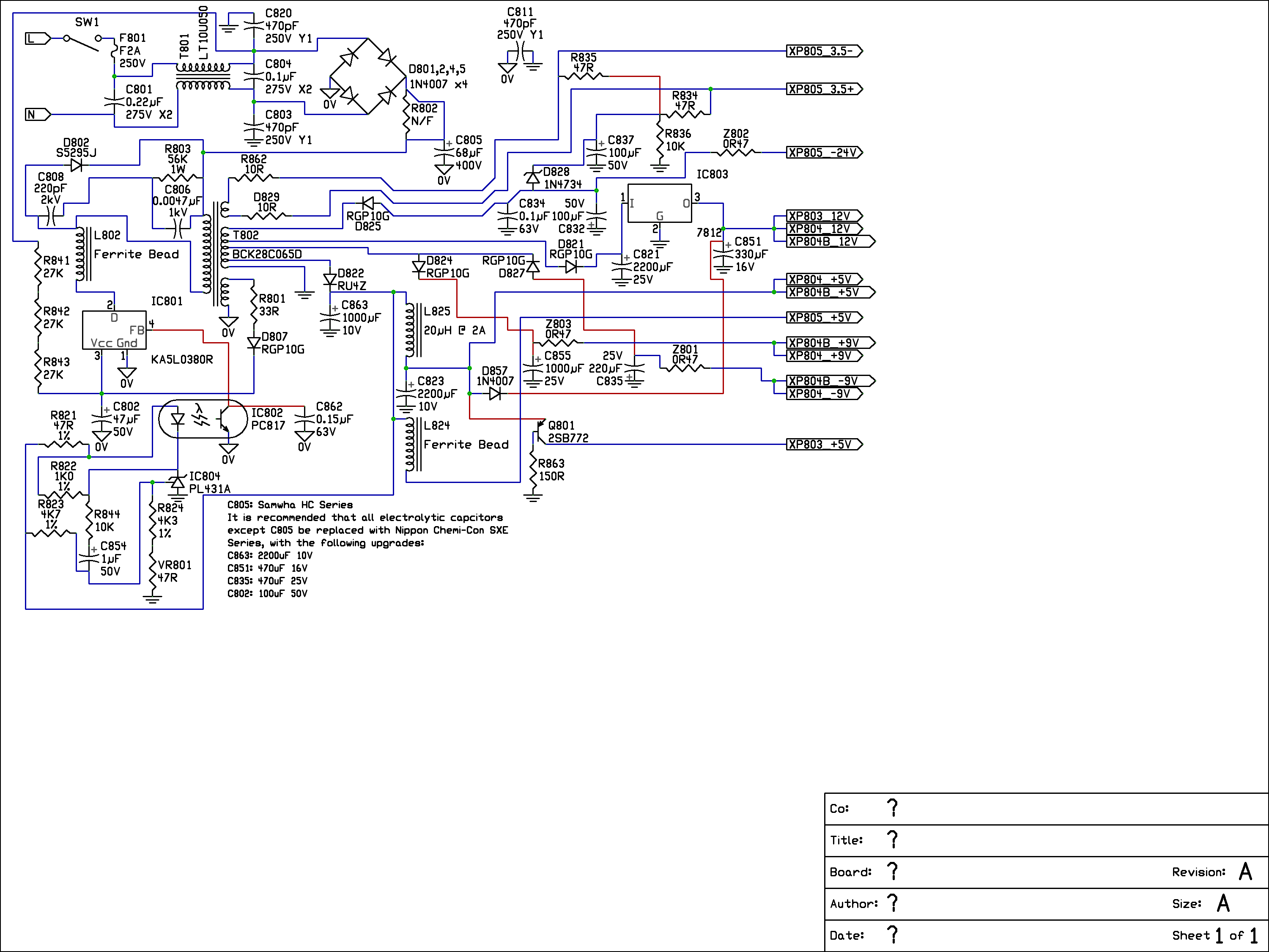
Task: Select the D828 1N4734 zener symbol
Action: pyautogui.click(x=533, y=178)
